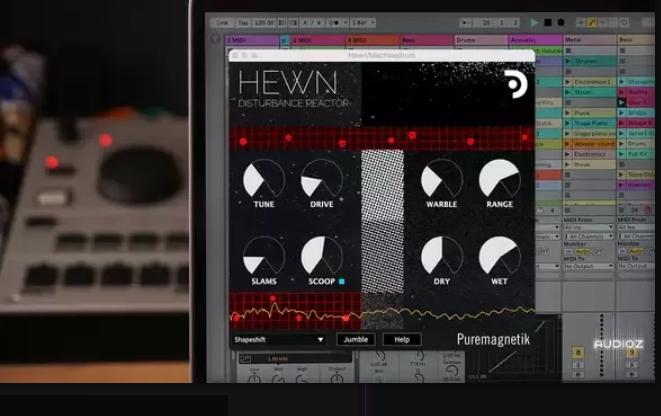Click the Puremagnetik circular logo in Hewn
661x416 pixels.
[x=516, y=84]
